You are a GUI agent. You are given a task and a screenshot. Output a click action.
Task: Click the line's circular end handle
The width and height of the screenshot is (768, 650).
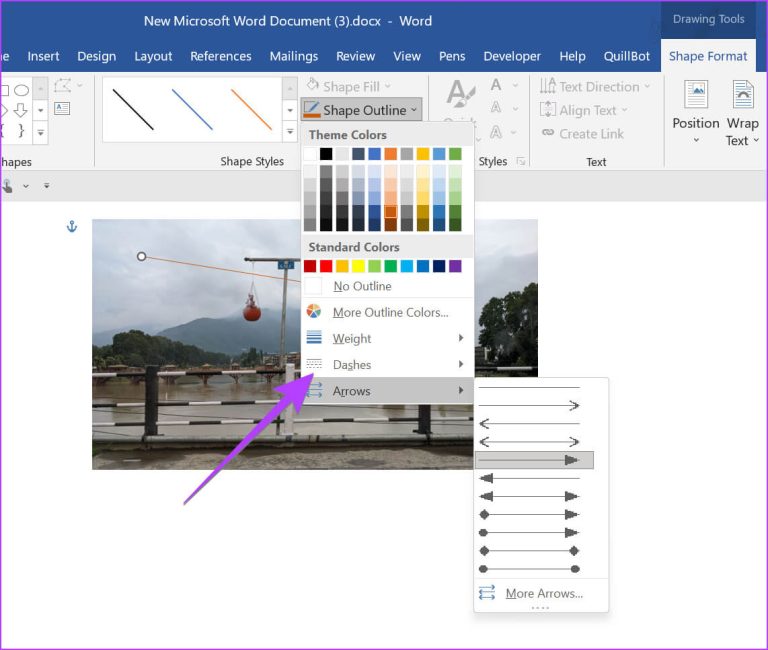point(141,257)
